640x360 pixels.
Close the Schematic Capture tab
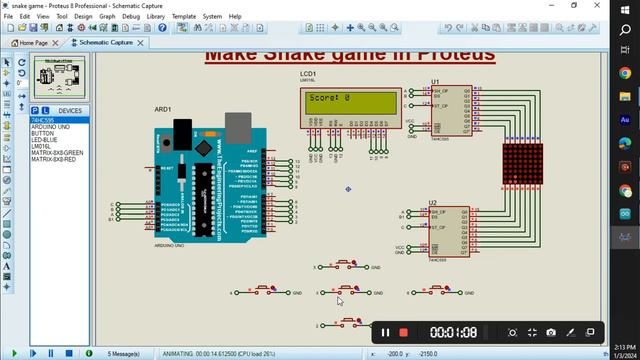pos(140,43)
